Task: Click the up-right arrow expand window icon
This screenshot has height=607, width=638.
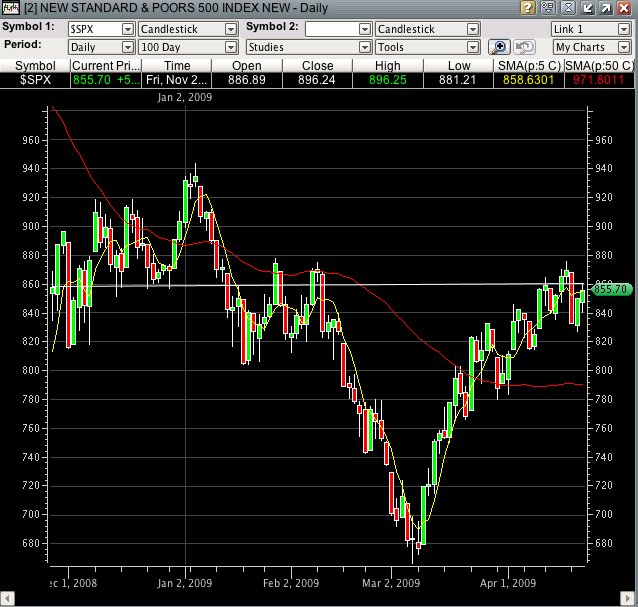Action: coord(607,9)
